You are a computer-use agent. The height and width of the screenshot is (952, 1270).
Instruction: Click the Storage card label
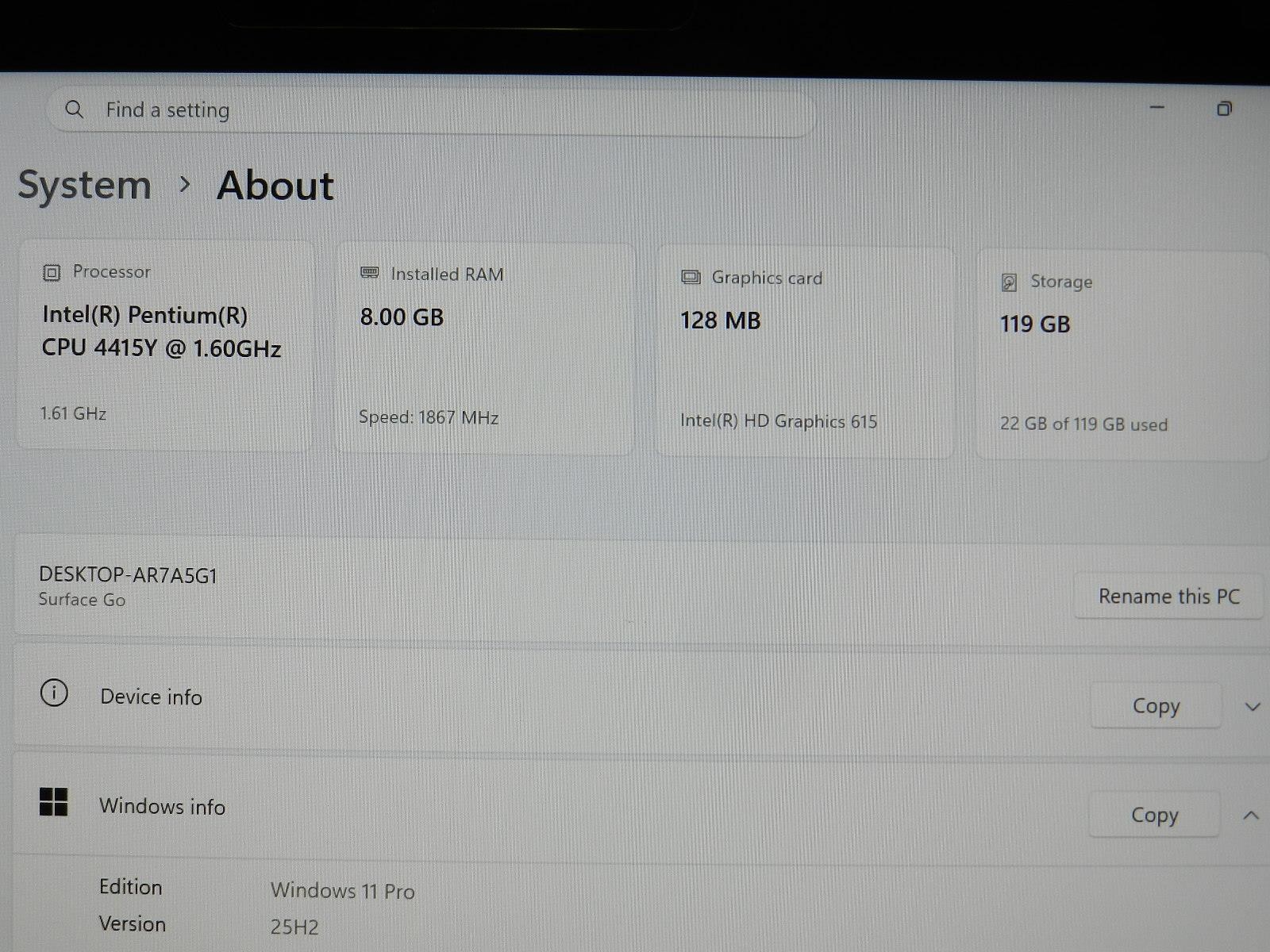[x=1061, y=282]
